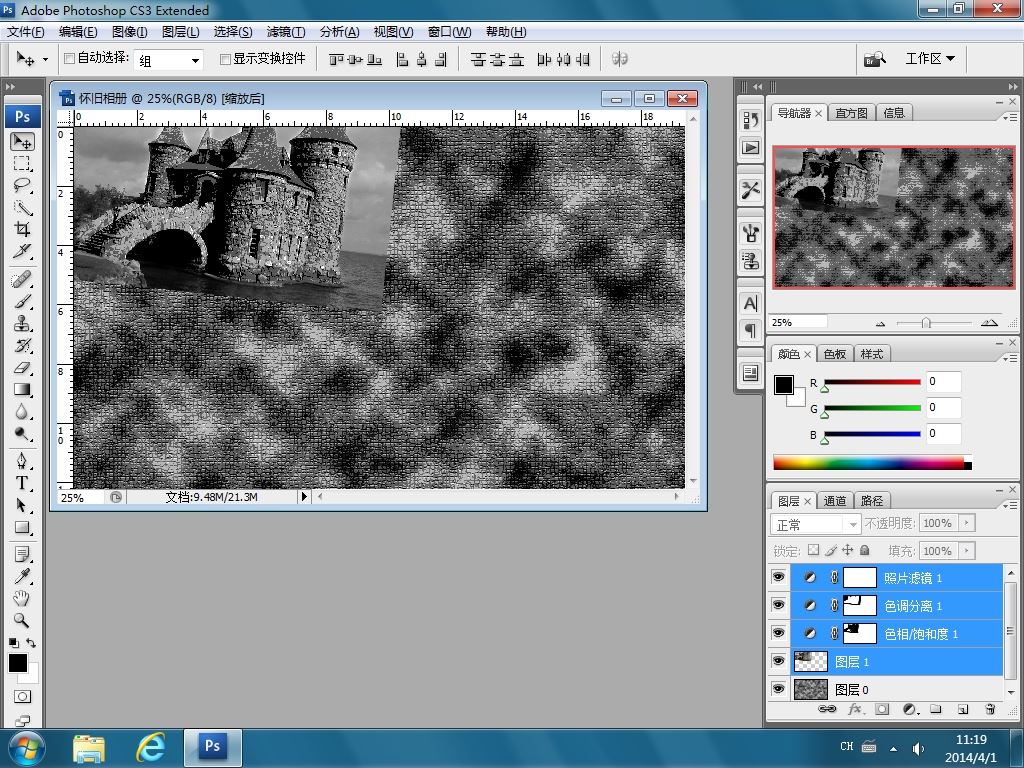Select the Horizontal Type tool

22,483
